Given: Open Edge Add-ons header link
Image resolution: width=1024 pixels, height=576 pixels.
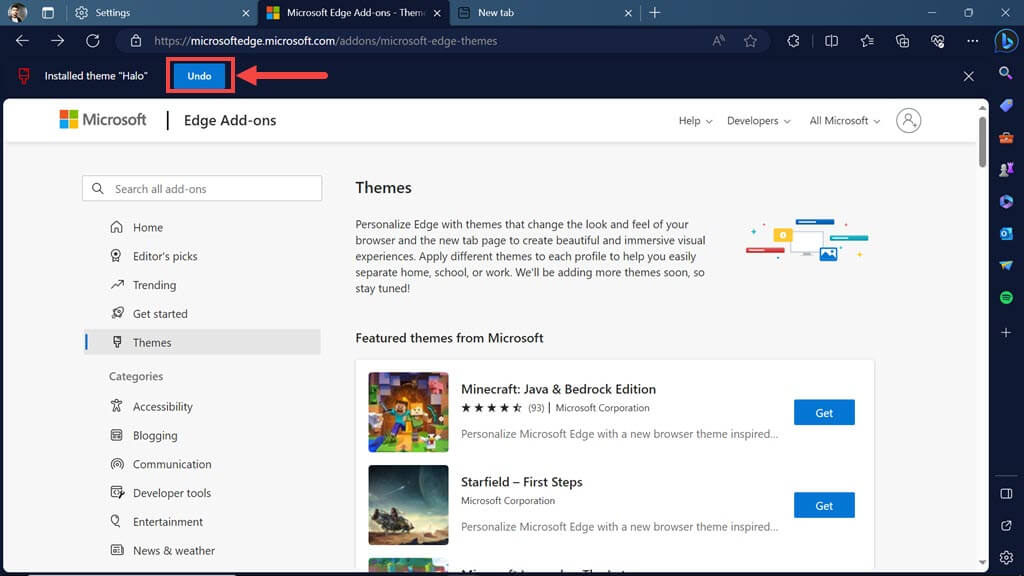Looking at the screenshot, I should 230,120.
